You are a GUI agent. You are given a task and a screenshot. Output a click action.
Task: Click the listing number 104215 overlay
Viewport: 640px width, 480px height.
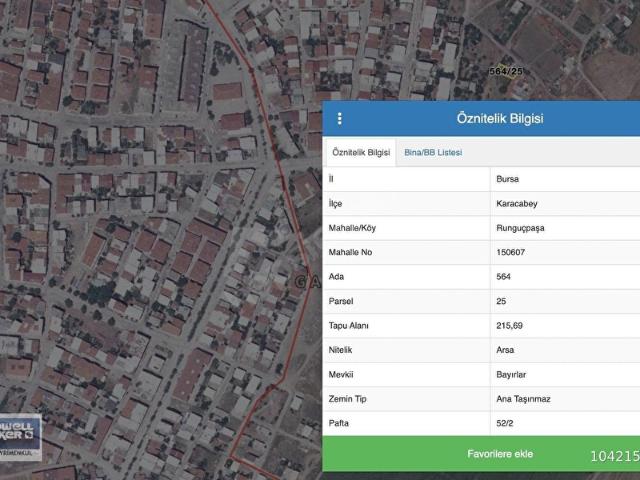tap(614, 456)
